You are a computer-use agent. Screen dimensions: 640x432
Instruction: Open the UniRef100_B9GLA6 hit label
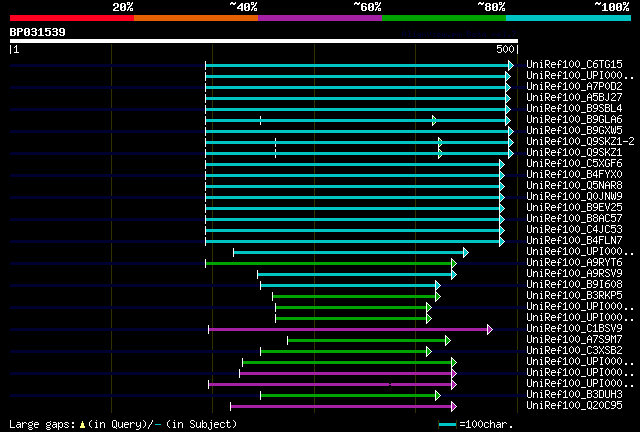574,119
